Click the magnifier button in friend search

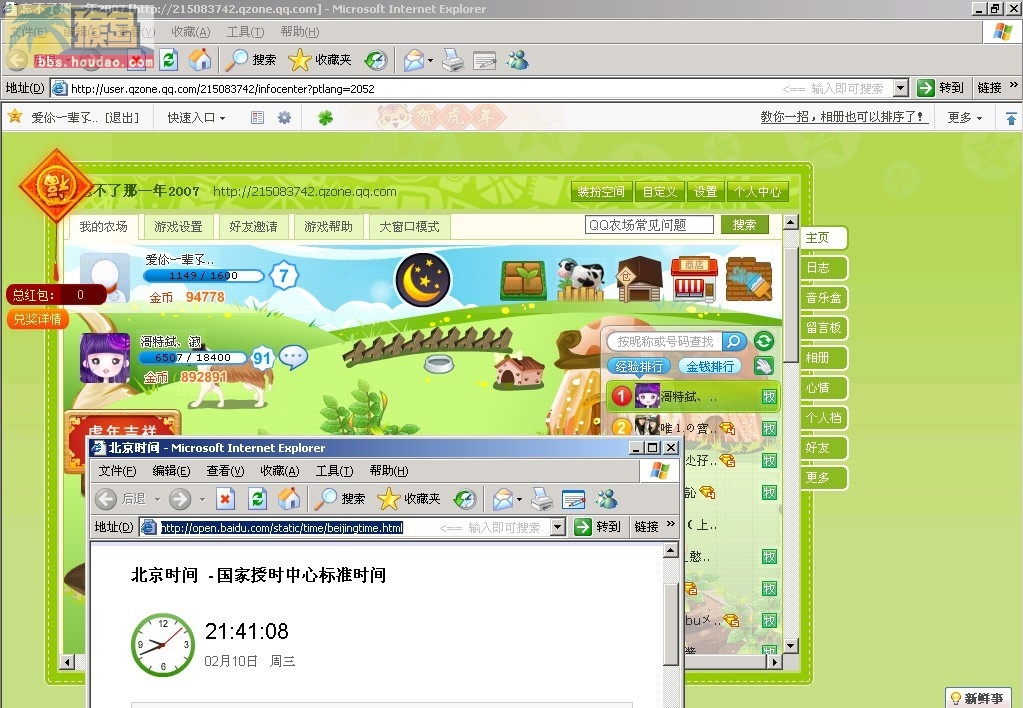click(734, 341)
